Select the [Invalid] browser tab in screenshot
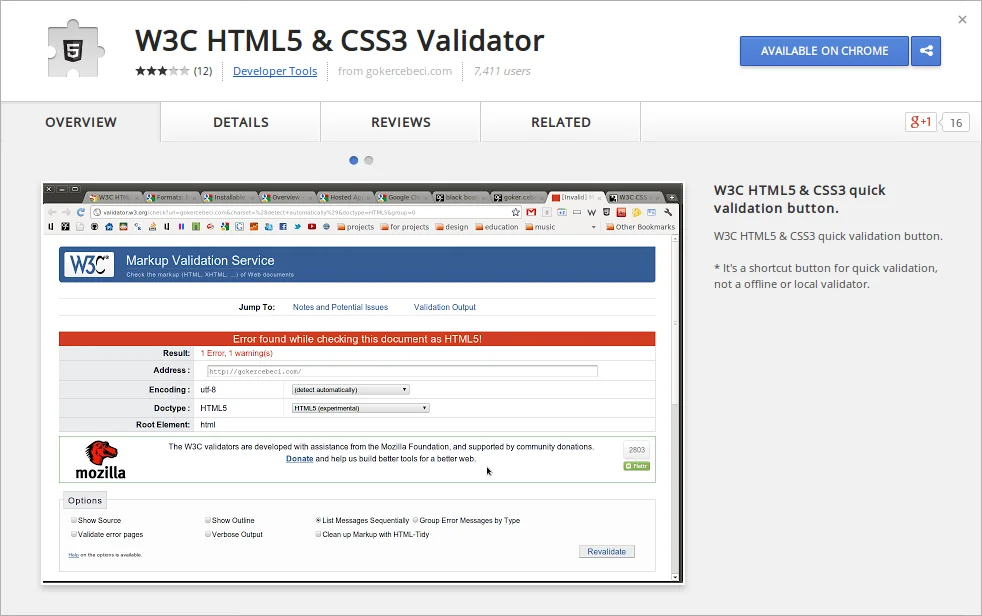Screen dimensions: 982x616 576,197
